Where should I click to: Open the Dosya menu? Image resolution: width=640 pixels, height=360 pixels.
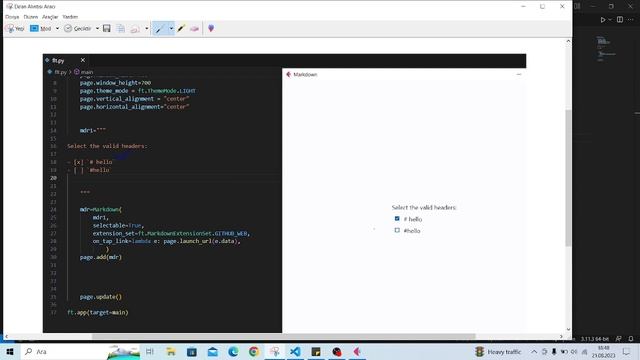pyautogui.click(x=12, y=17)
